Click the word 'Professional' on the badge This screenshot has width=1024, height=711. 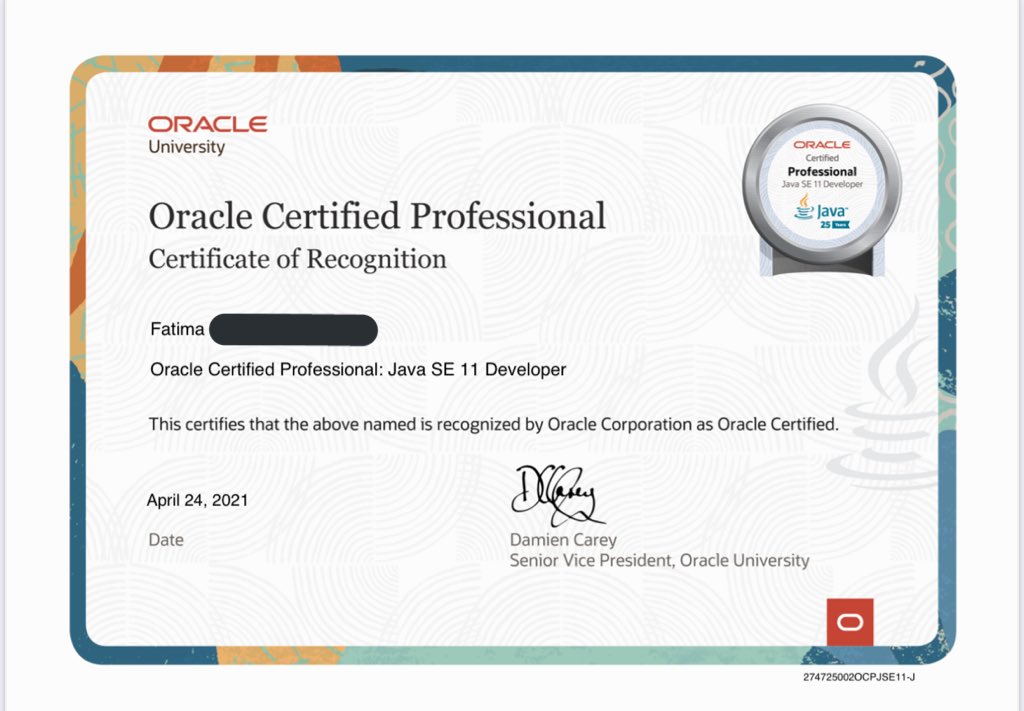[x=822, y=172]
